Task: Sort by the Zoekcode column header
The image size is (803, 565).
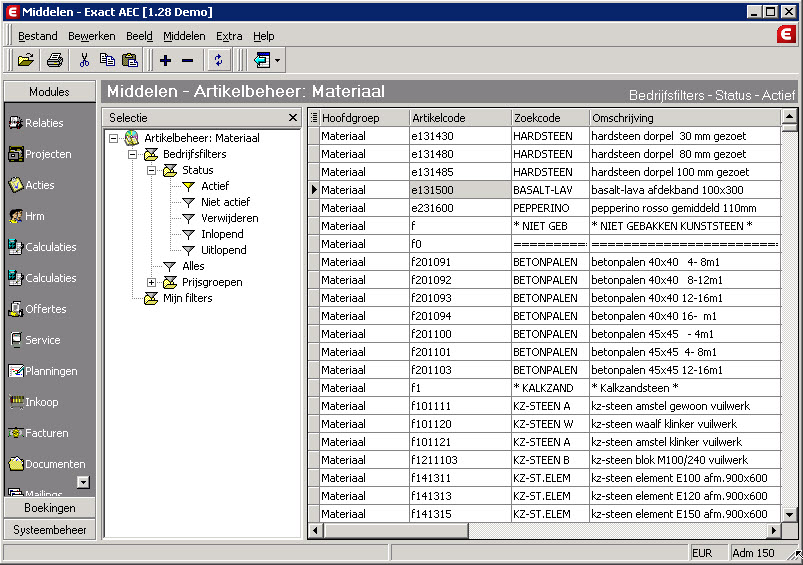Action: coord(550,118)
